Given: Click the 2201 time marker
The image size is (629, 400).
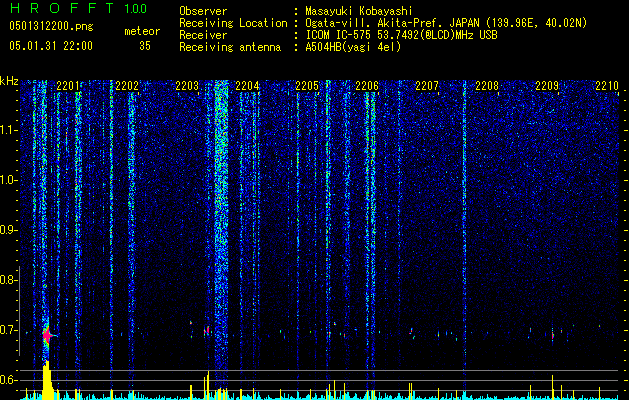Looking at the screenshot, I should 67,86.
